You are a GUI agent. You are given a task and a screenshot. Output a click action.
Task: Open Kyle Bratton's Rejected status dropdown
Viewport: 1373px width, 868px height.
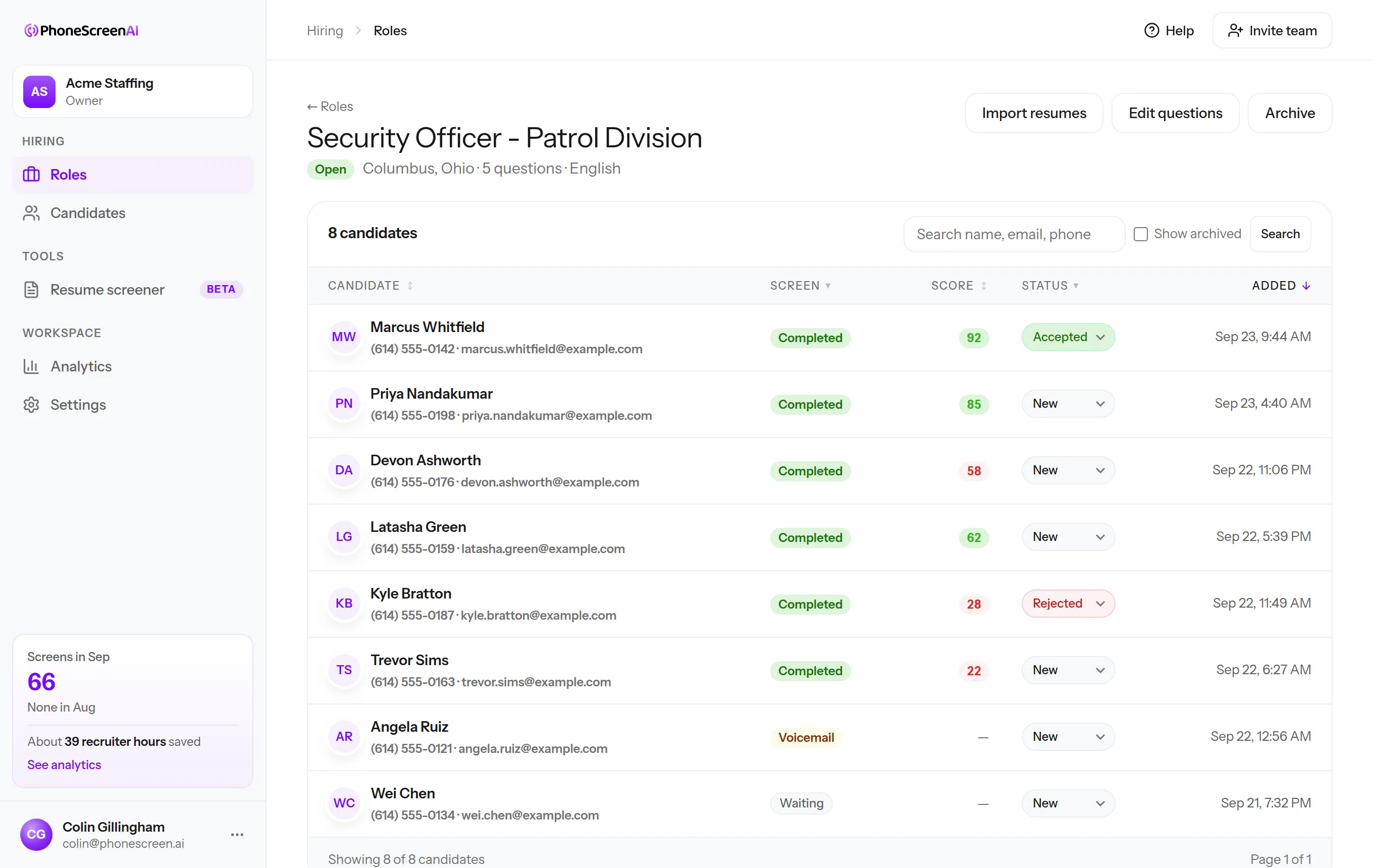[1068, 604]
